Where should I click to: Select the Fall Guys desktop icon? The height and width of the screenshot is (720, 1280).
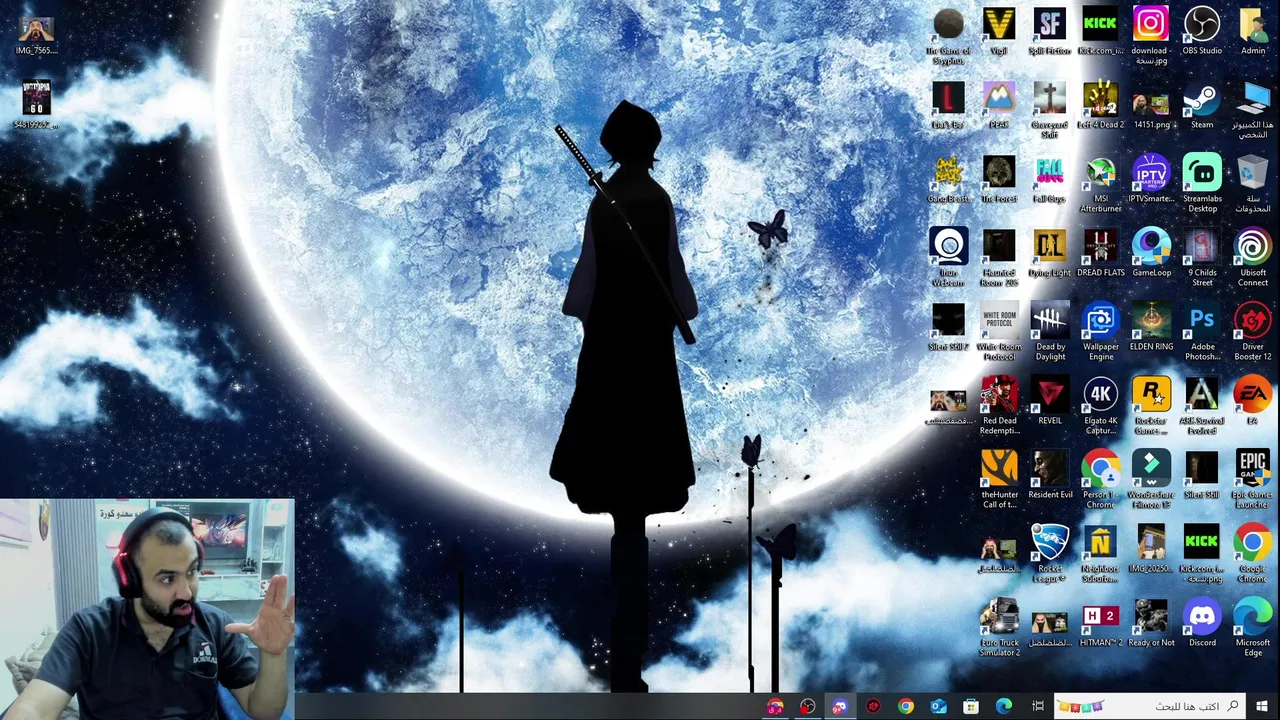tap(1049, 179)
